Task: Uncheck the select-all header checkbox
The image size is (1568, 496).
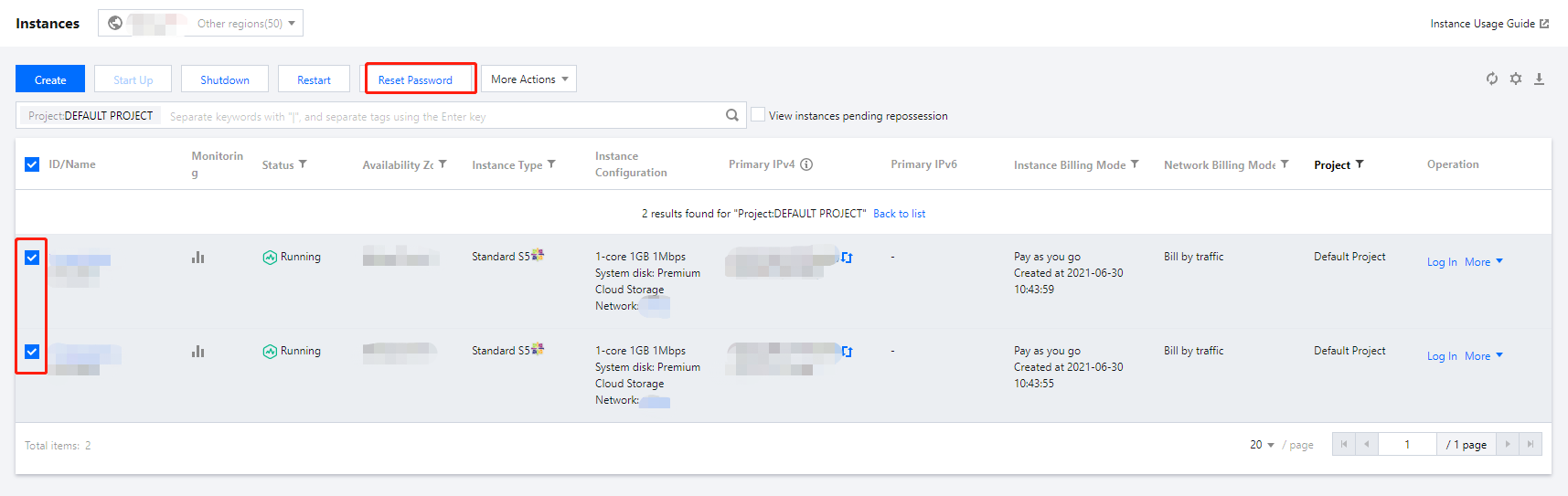Action: click(x=32, y=164)
